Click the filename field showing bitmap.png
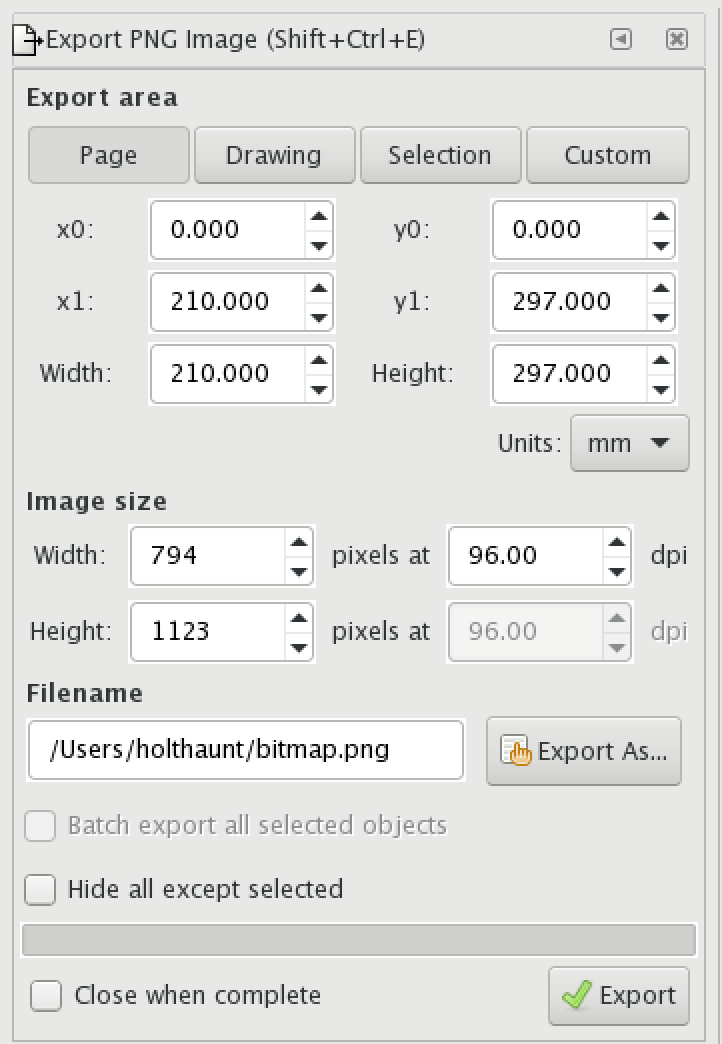 pos(245,750)
